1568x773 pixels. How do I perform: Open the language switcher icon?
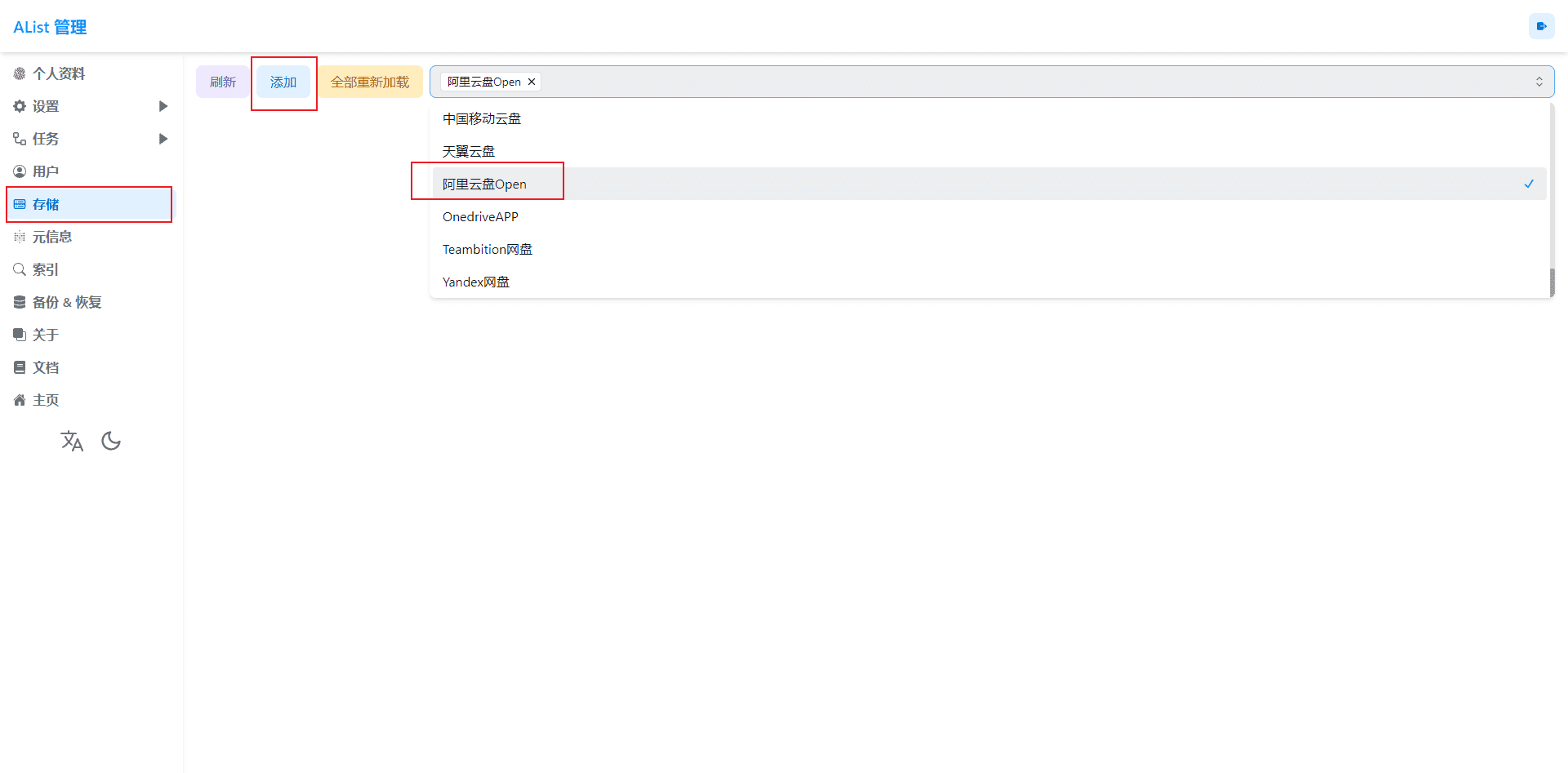click(72, 441)
